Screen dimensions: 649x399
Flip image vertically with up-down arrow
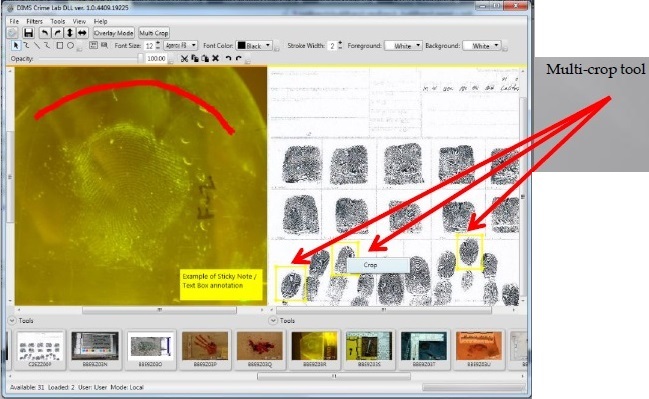click(x=70, y=33)
